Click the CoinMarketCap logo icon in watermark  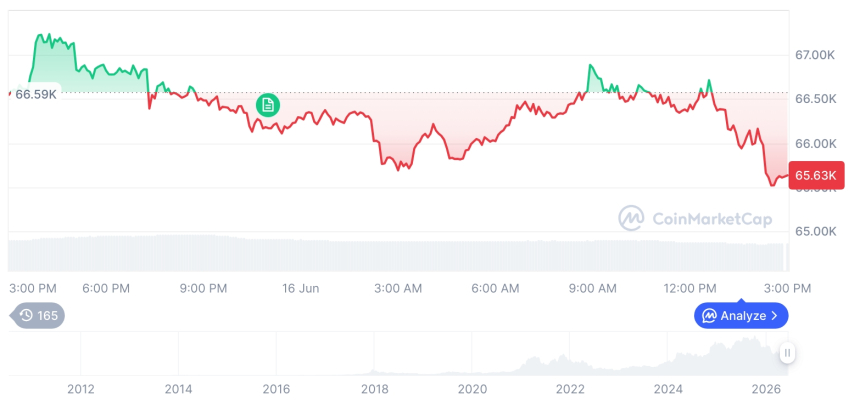tap(631, 218)
